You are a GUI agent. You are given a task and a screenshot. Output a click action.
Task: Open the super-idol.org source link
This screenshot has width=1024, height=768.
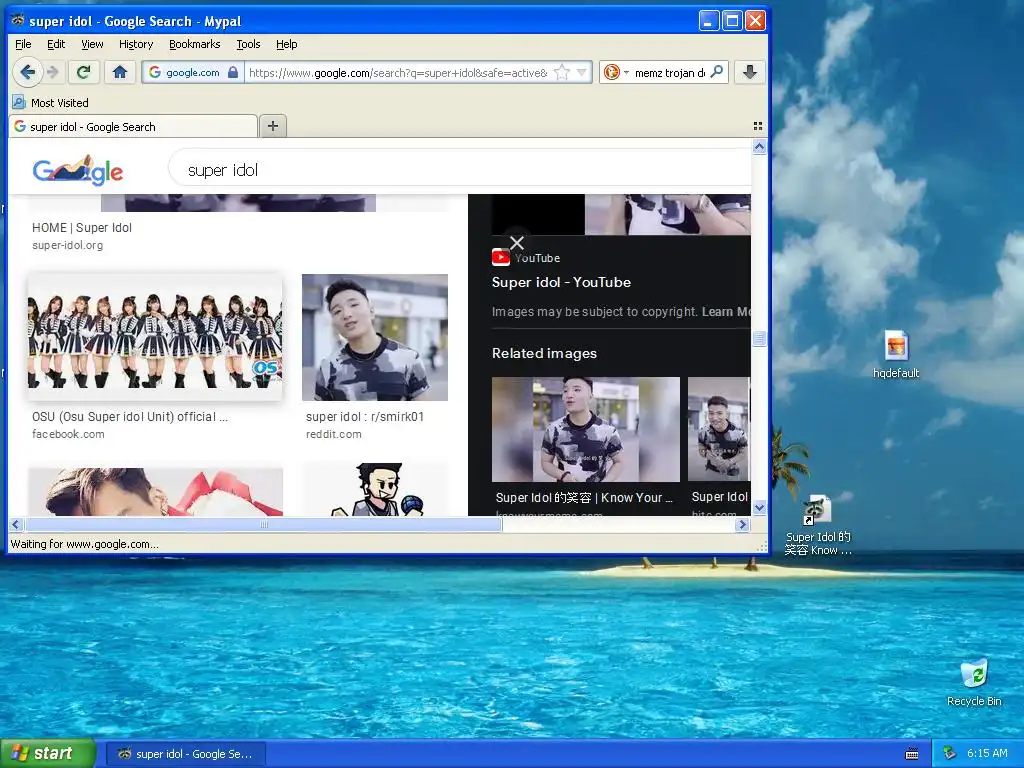coord(67,246)
